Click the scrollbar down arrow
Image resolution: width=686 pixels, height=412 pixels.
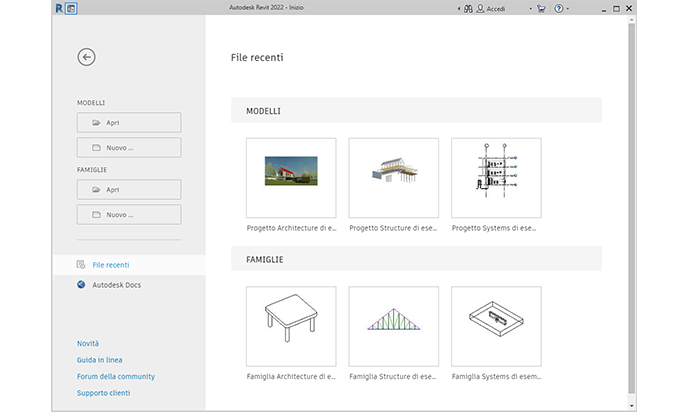click(631, 406)
